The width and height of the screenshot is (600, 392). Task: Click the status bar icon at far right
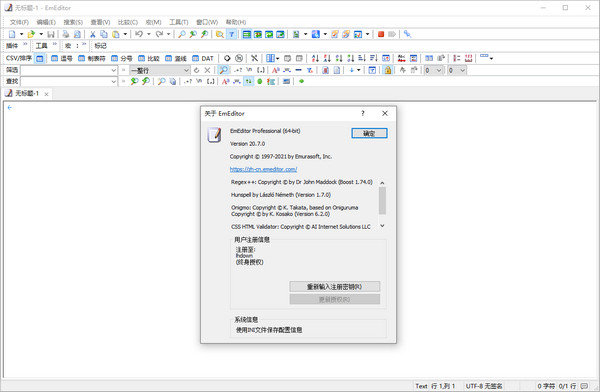(x=584, y=386)
